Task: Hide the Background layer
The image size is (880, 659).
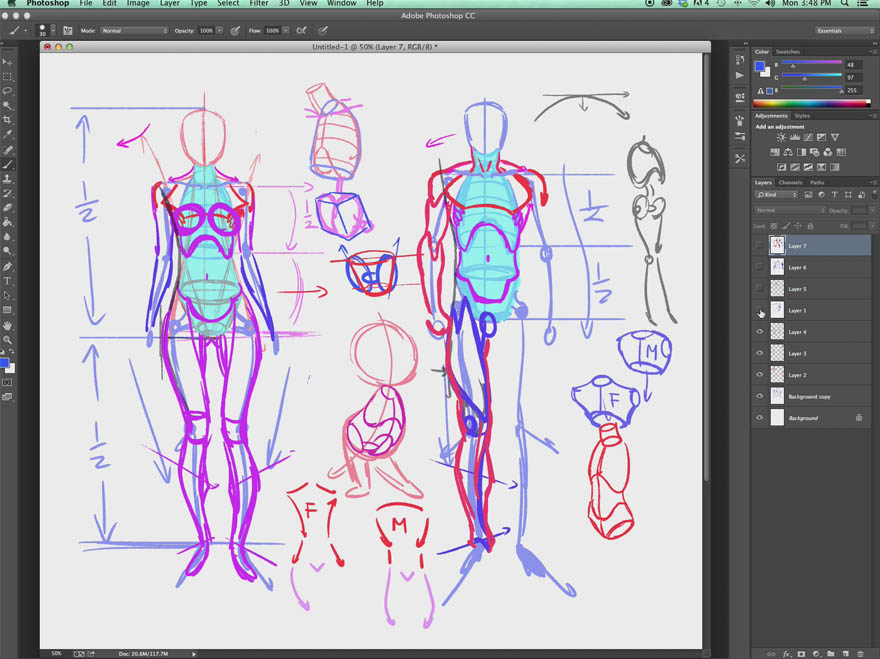Action: pyautogui.click(x=759, y=418)
